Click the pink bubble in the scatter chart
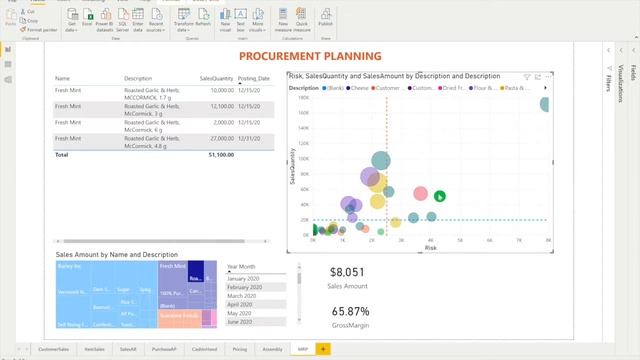This screenshot has width=640, height=360. [420, 193]
